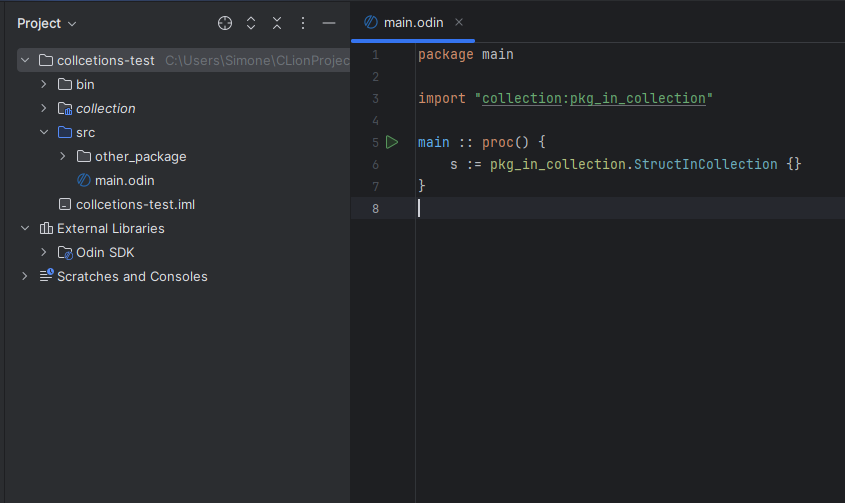Hide the Project panel with the minimize dash
Viewport: 845px width, 503px height.
(329, 23)
